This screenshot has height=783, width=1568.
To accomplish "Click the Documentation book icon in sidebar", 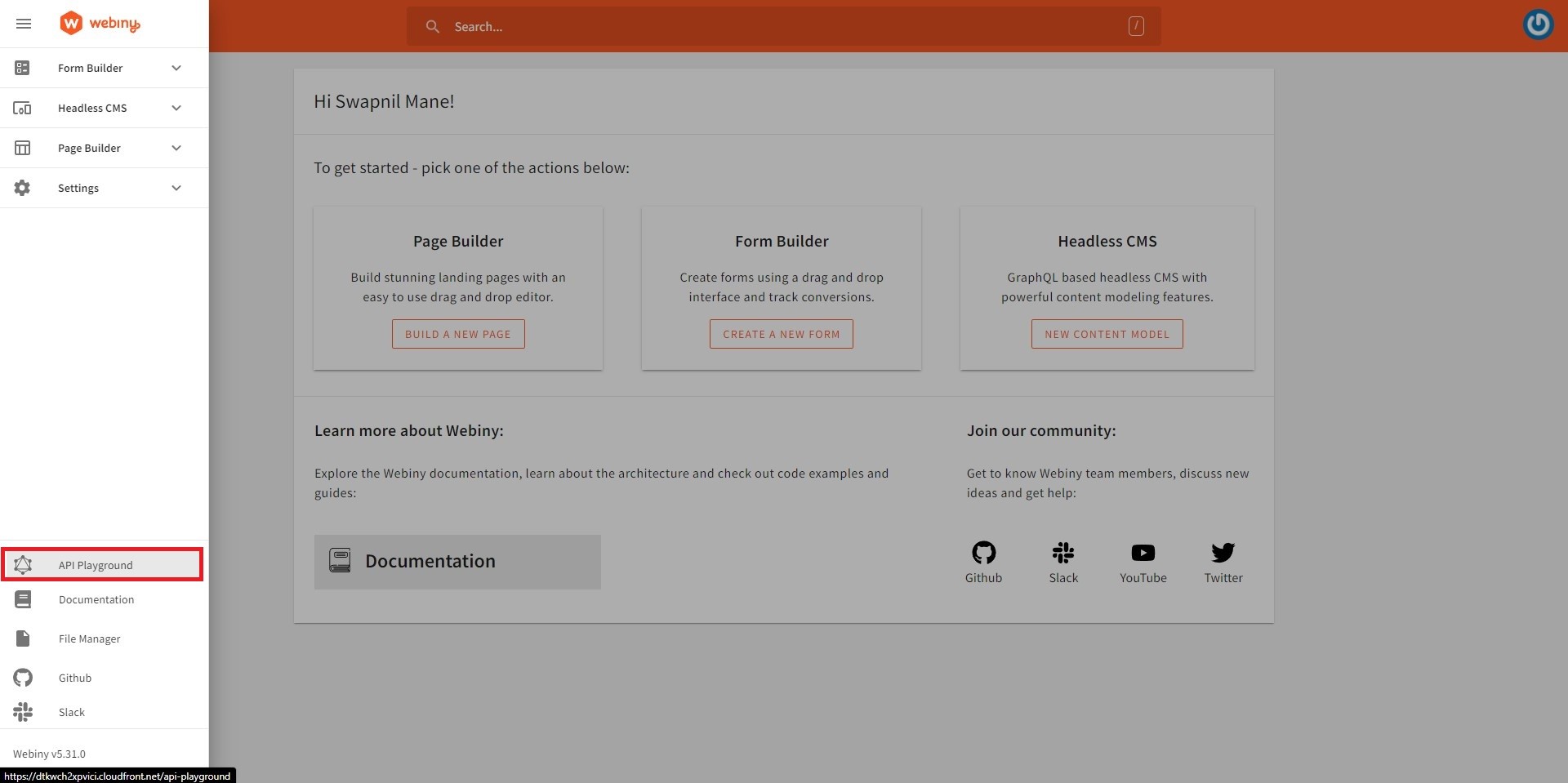I will [23, 599].
